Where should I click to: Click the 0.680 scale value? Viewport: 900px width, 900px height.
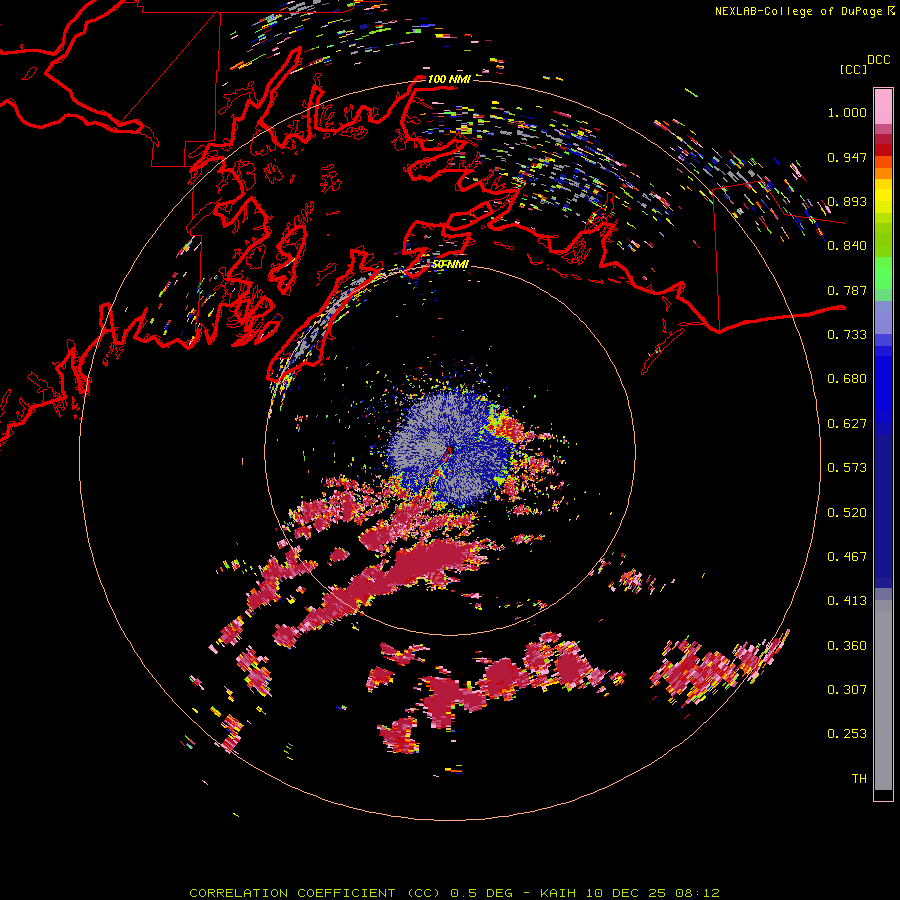847,379
